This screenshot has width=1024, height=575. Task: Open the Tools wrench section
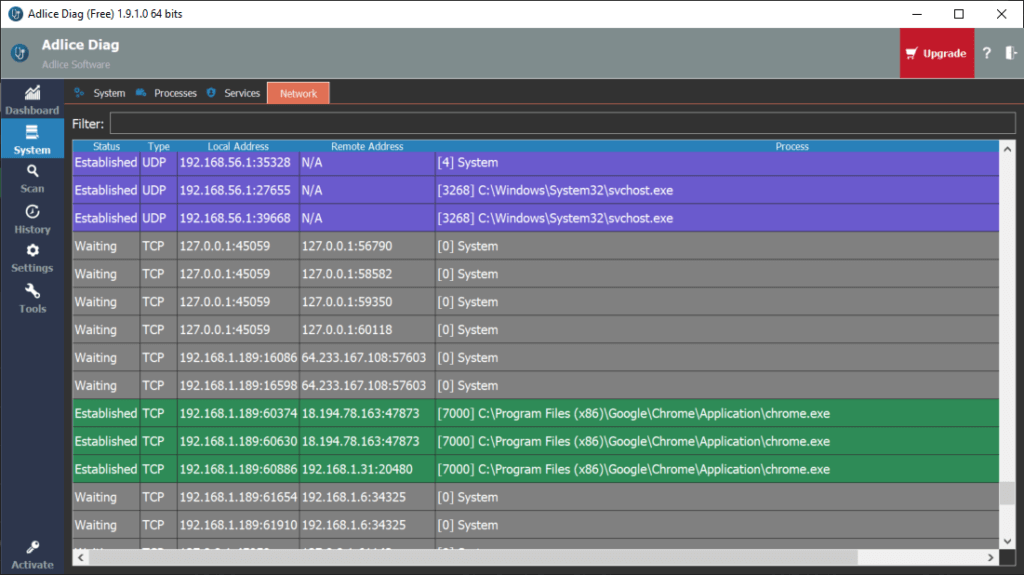(x=32, y=298)
